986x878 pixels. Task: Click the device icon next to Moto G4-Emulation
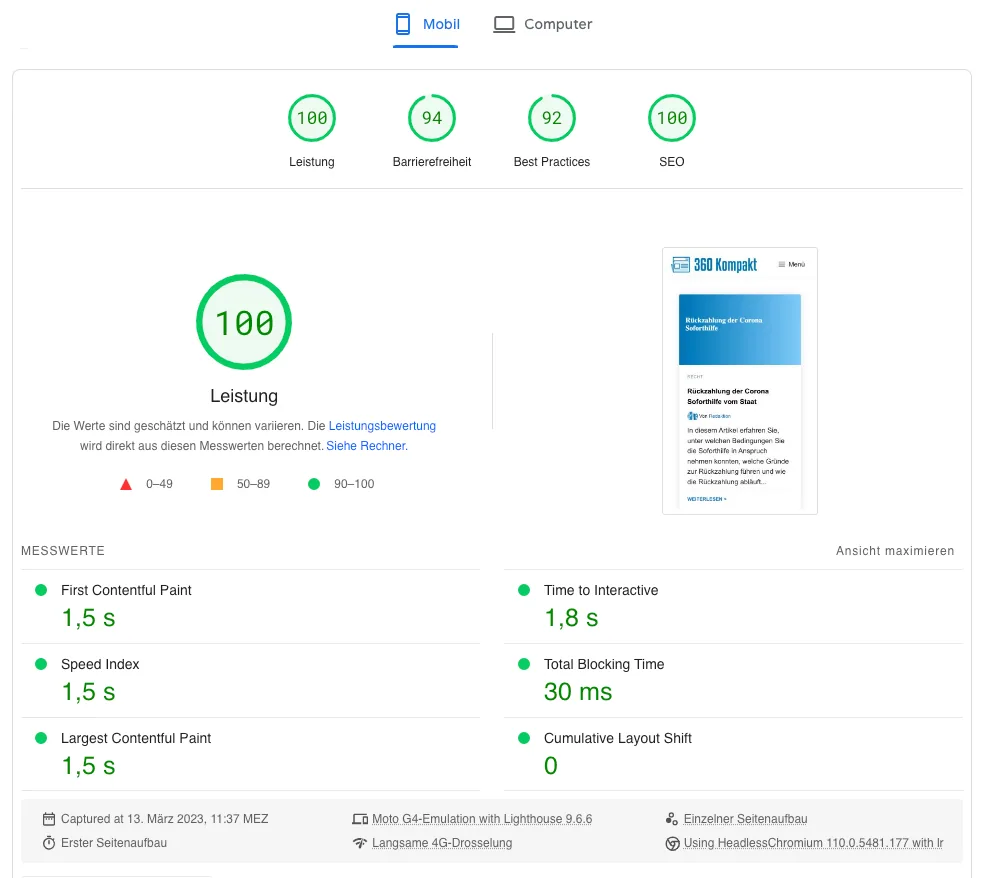coord(360,820)
